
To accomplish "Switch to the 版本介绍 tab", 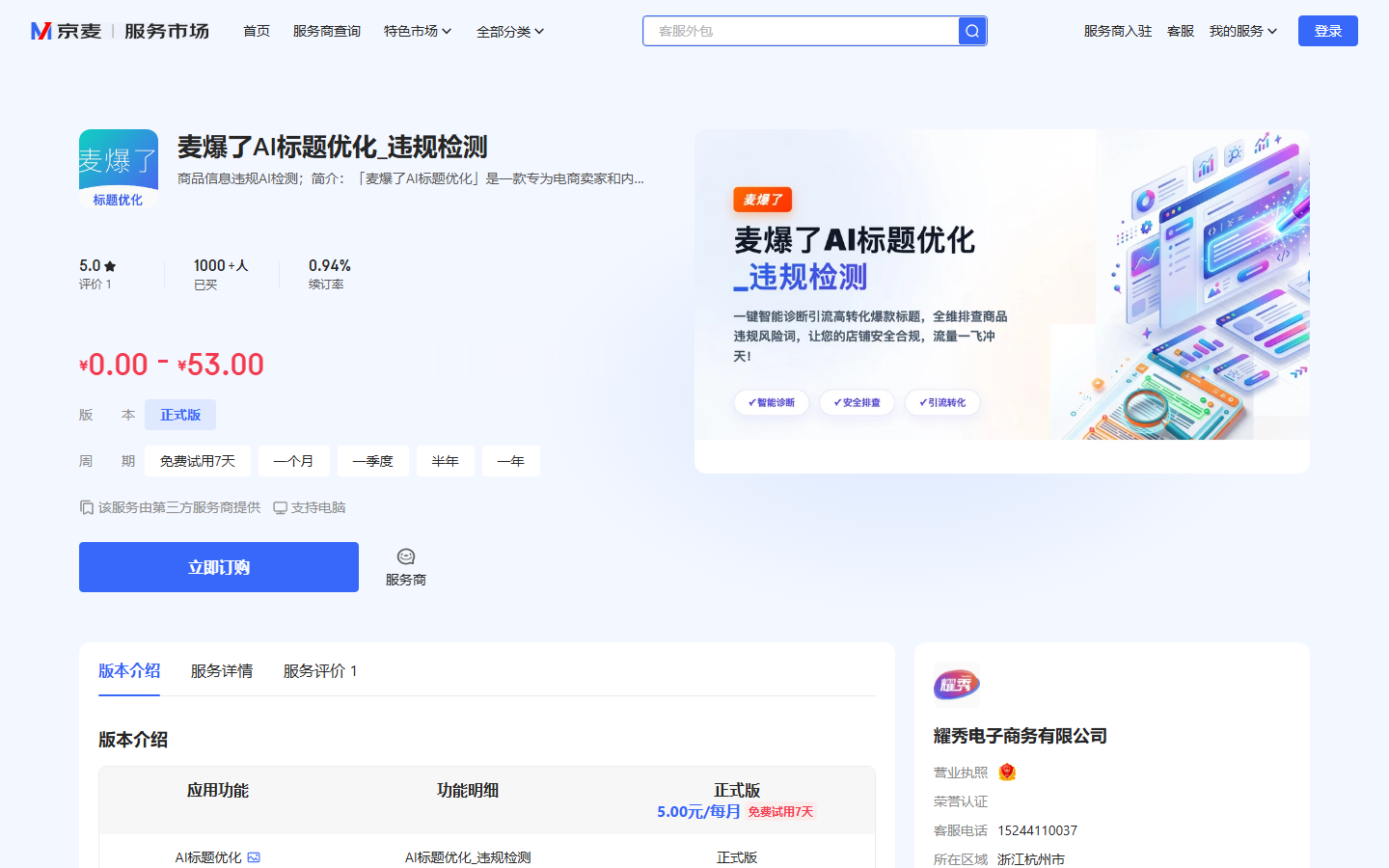I will point(129,670).
